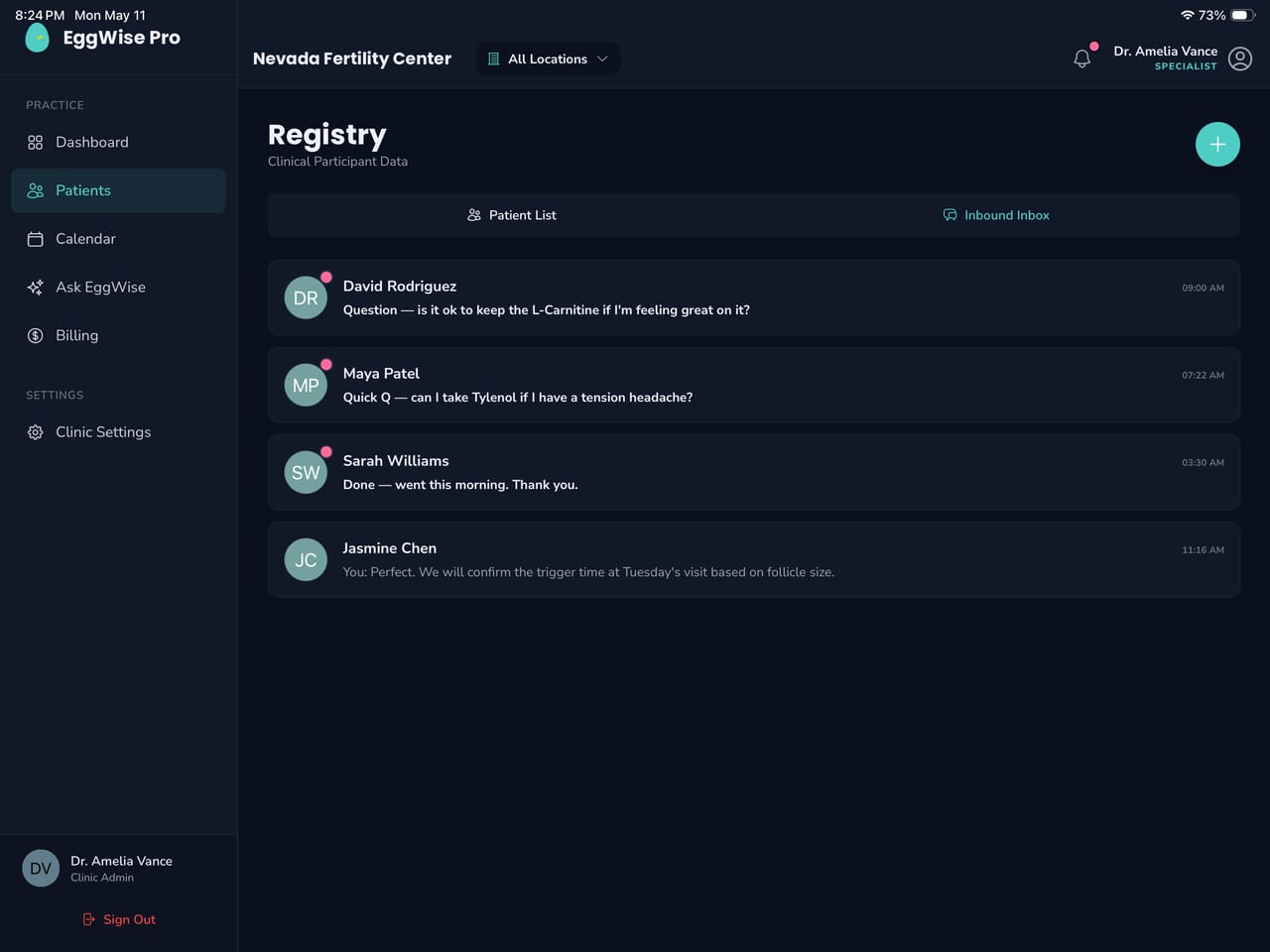Image resolution: width=1270 pixels, height=952 pixels.
Task: Click the 03:30 AM timestamp
Action: click(x=1203, y=462)
